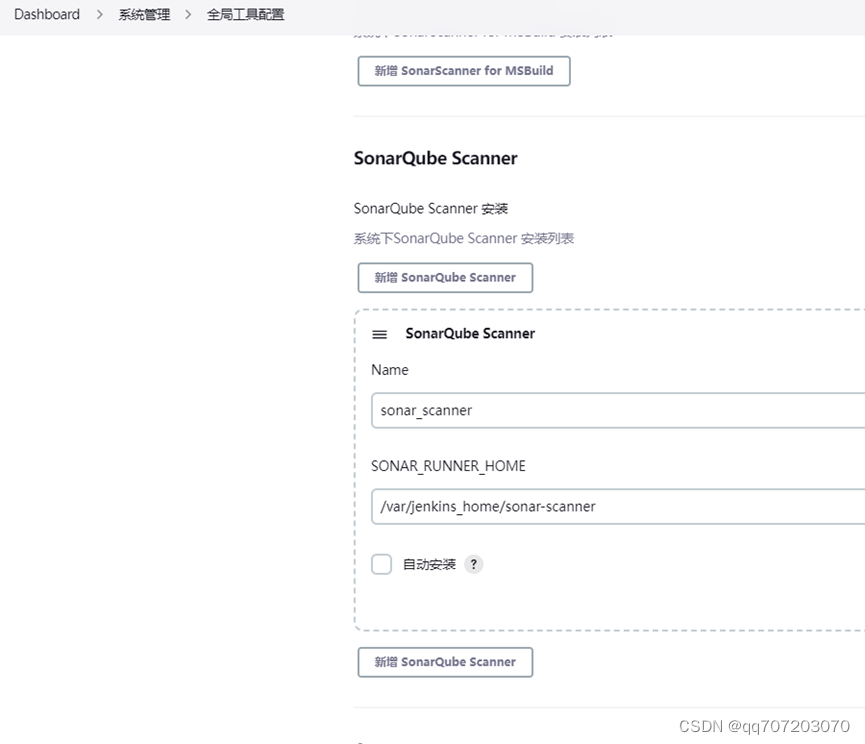Expand chevron after Dashboard breadcrumb
This screenshot has height=744, width=865.
[99, 14]
